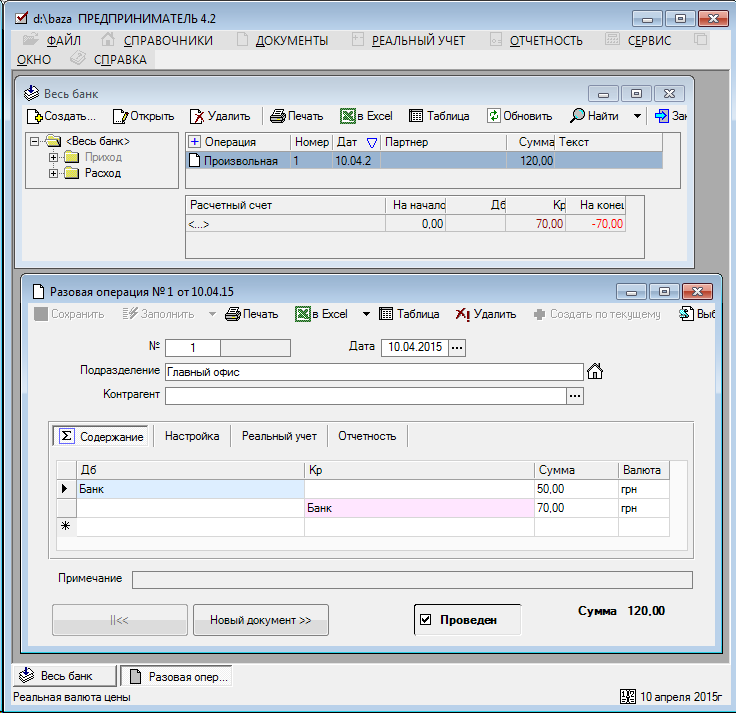Switch to the Отчетность tab
The image size is (736, 713).
tap(367, 436)
